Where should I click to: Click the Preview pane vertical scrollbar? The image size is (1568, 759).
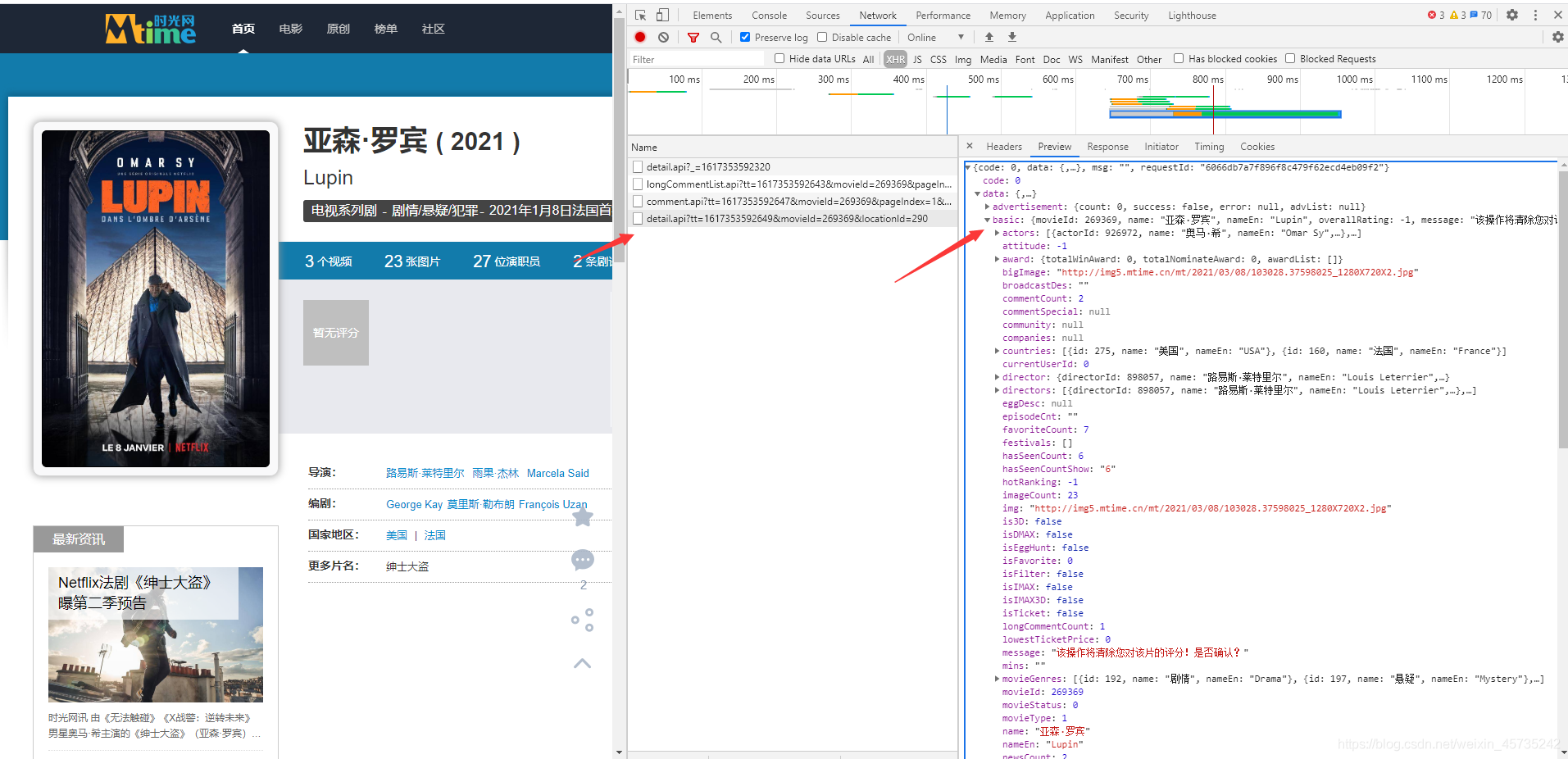[1562, 310]
